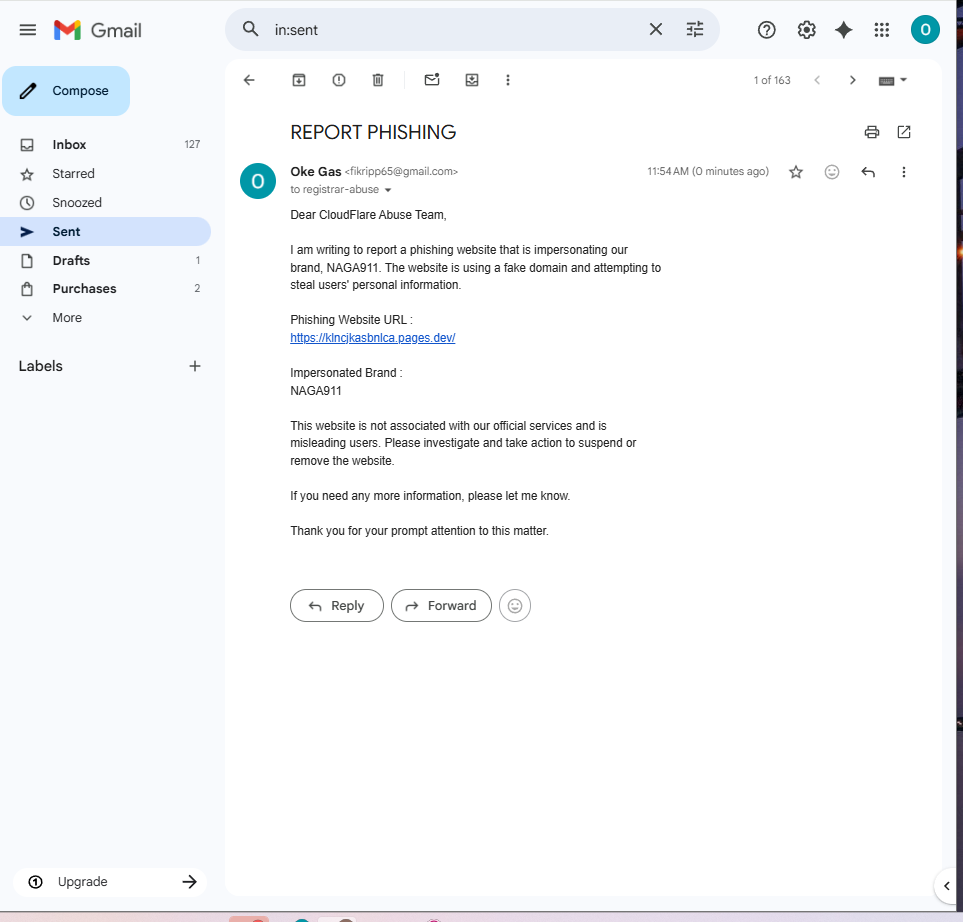Screen dimensions: 963x922
Task: Click the Reply button
Action: (337, 606)
